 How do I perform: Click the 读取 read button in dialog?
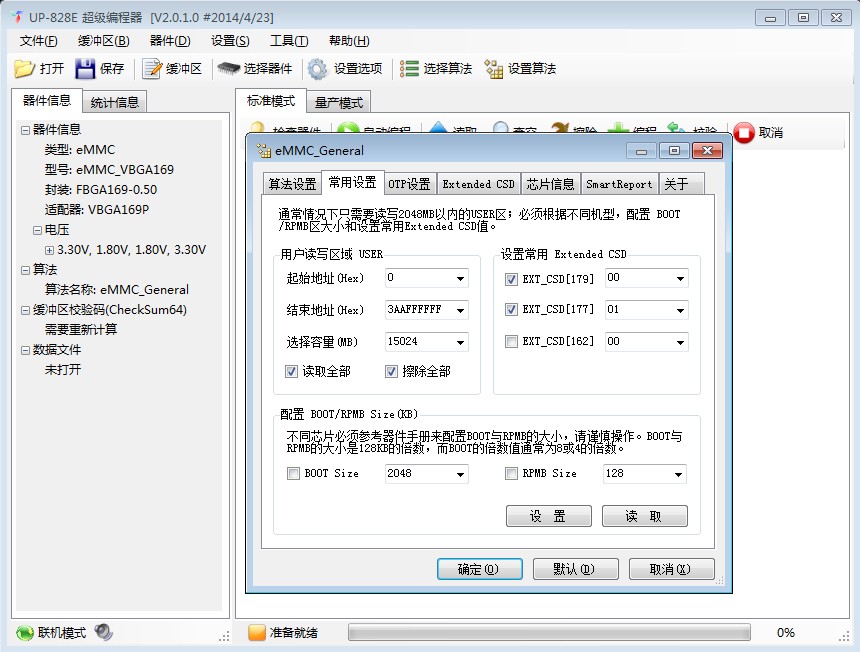click(644, 516)
